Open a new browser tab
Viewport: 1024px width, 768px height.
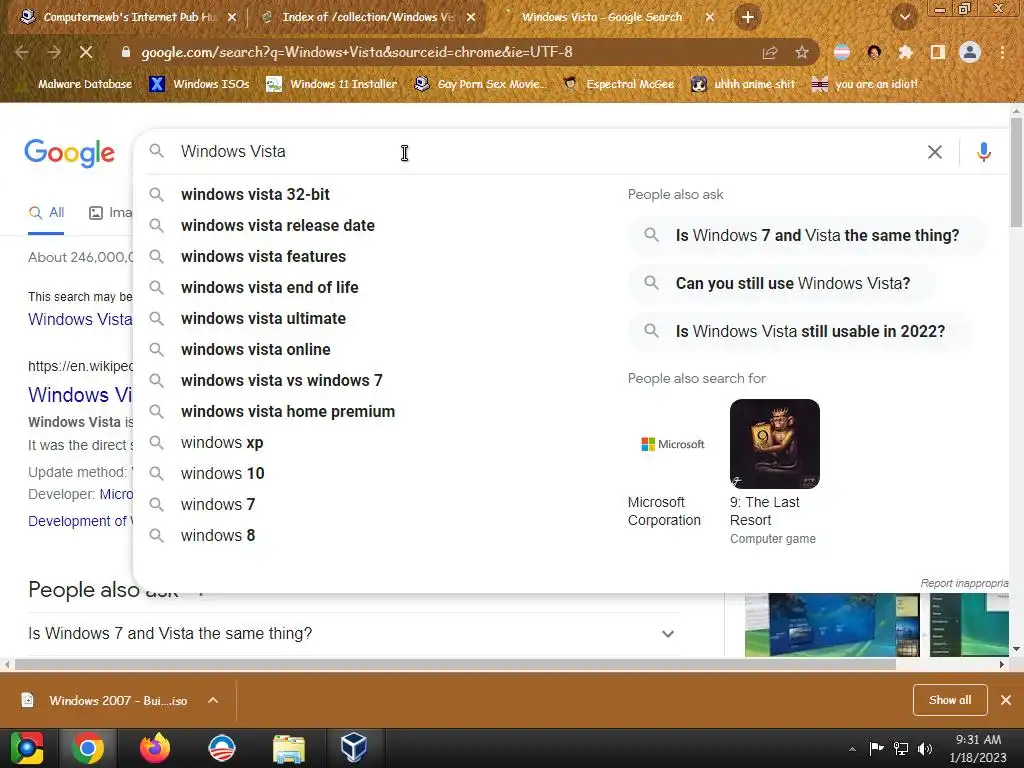pyautogui.click(x=748, y=17)
